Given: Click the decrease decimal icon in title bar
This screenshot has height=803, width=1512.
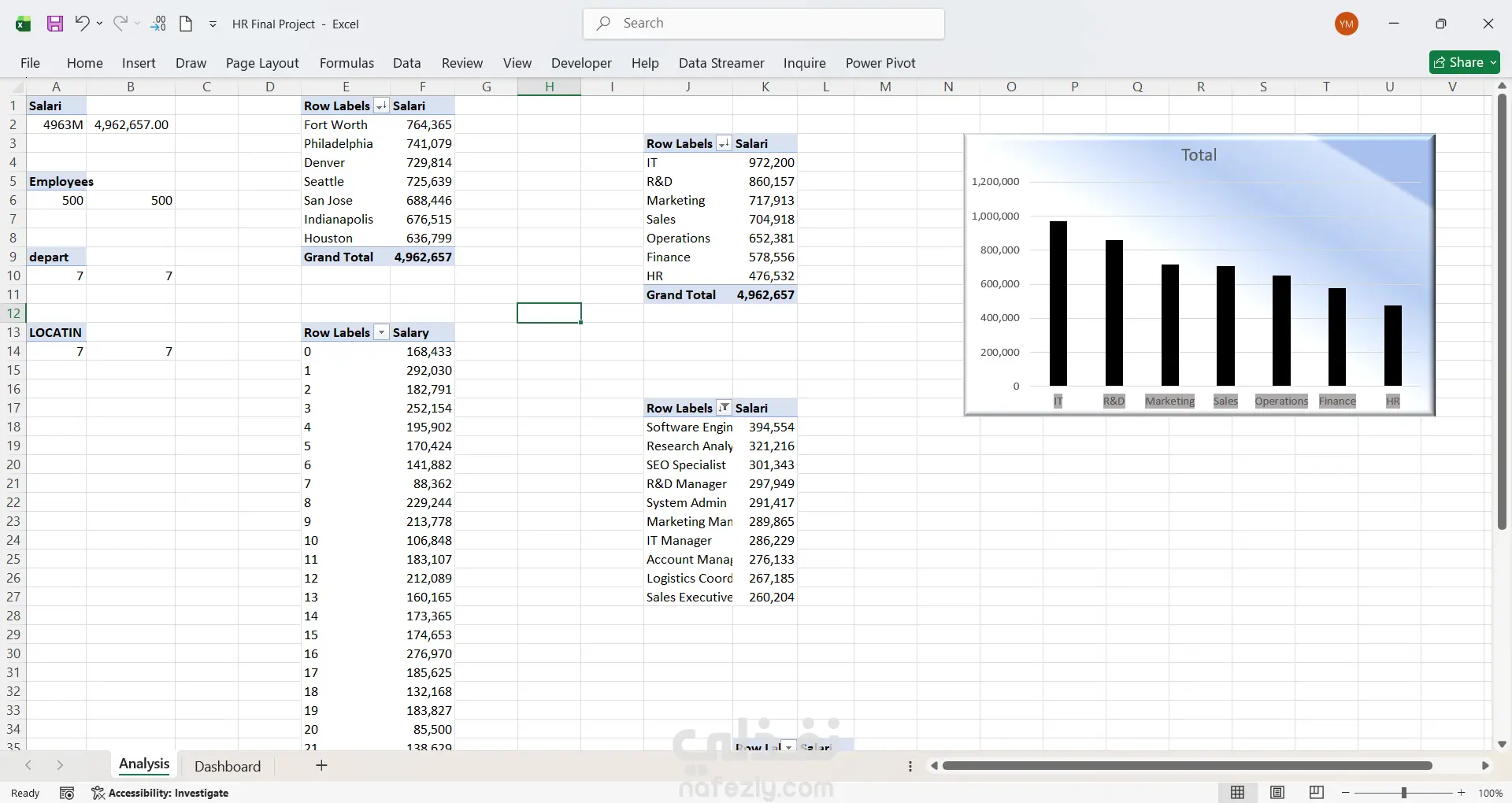Looking at the screenshot, I should (158, 24).
